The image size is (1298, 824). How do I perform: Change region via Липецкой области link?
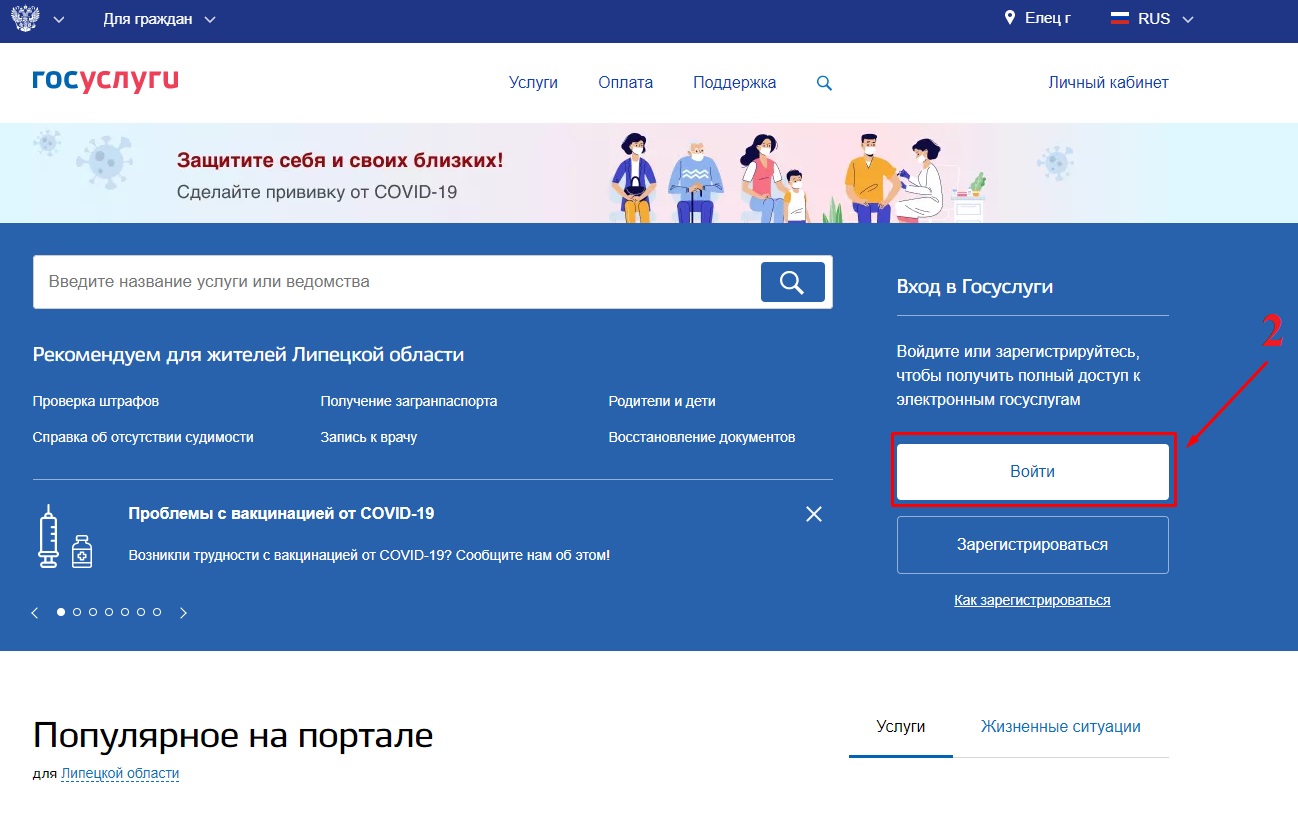(120, 773)
